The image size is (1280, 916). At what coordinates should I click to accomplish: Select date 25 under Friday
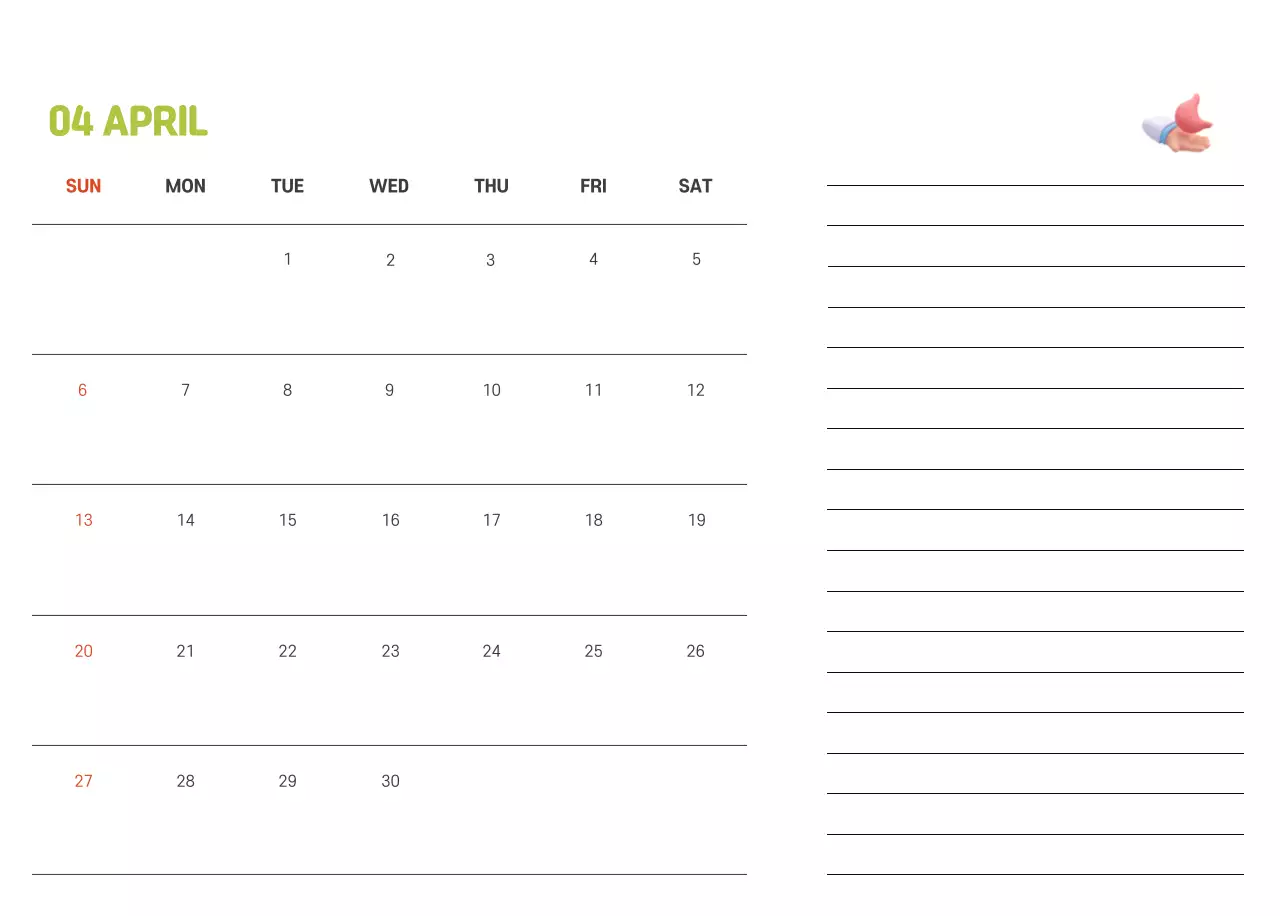click(x=593, y=651)
